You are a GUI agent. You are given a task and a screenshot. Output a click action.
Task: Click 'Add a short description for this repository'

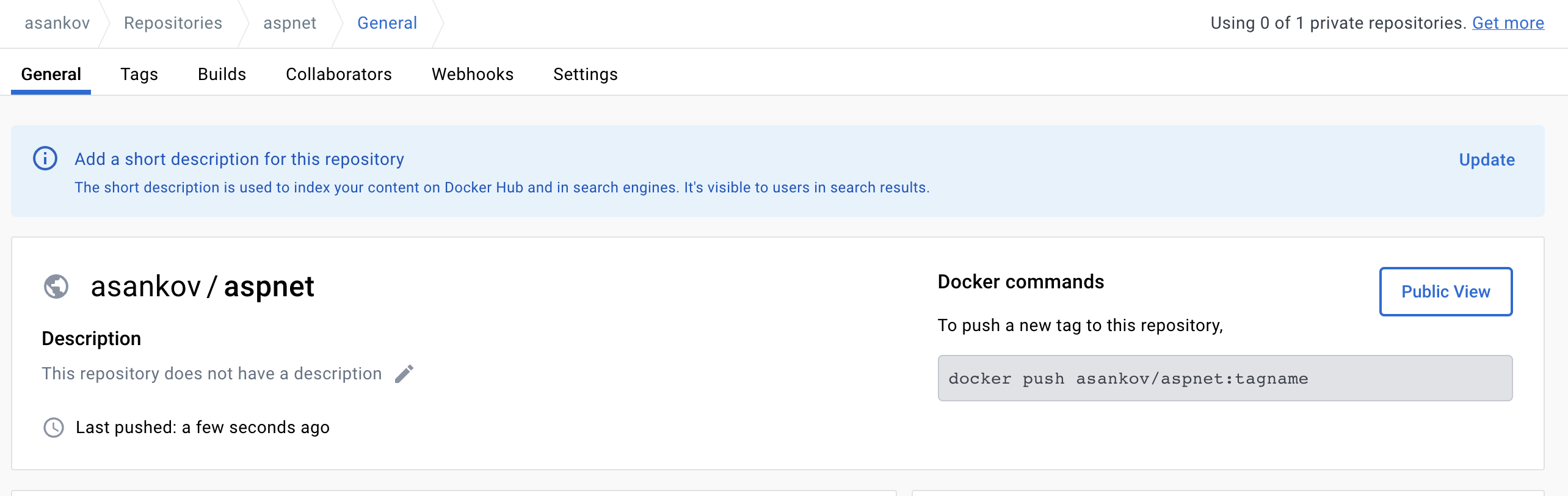coord(239,159)
